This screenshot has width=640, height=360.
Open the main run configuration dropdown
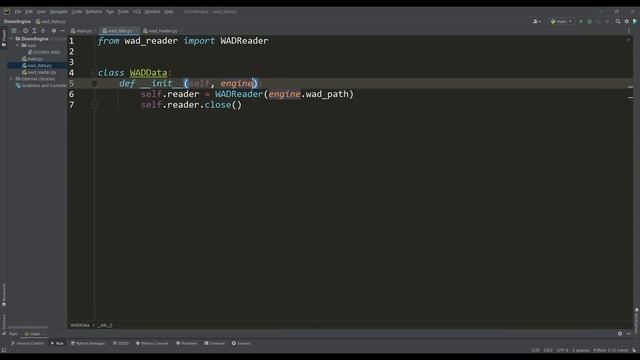pyautogui.click(x=561, y=21)
